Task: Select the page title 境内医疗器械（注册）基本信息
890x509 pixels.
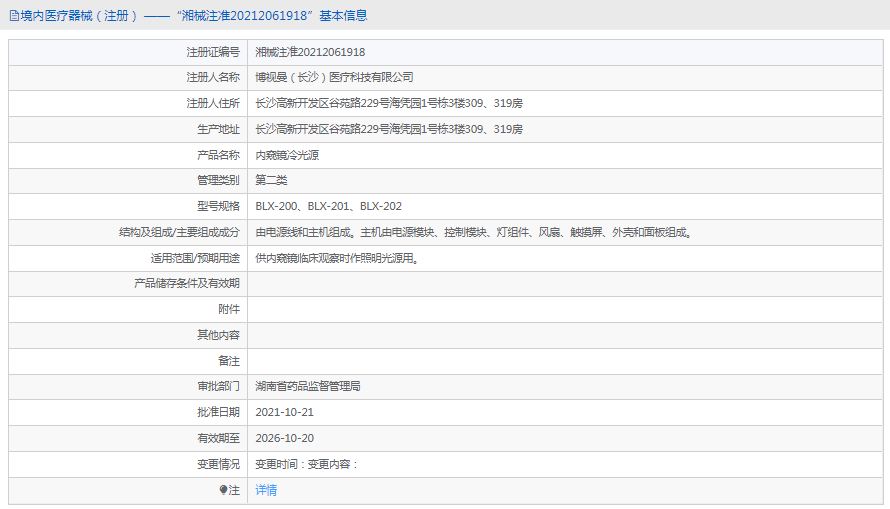Action: (x=194, y=16)
